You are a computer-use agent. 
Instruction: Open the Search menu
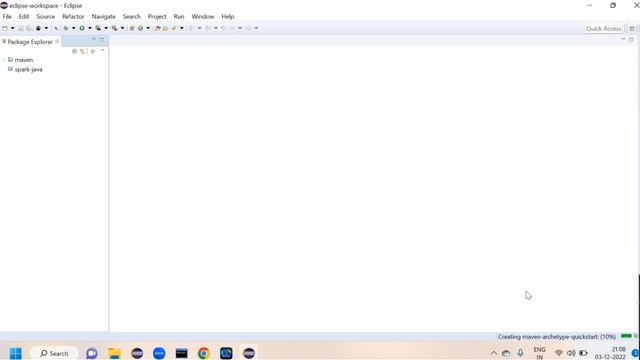[131, 16]
